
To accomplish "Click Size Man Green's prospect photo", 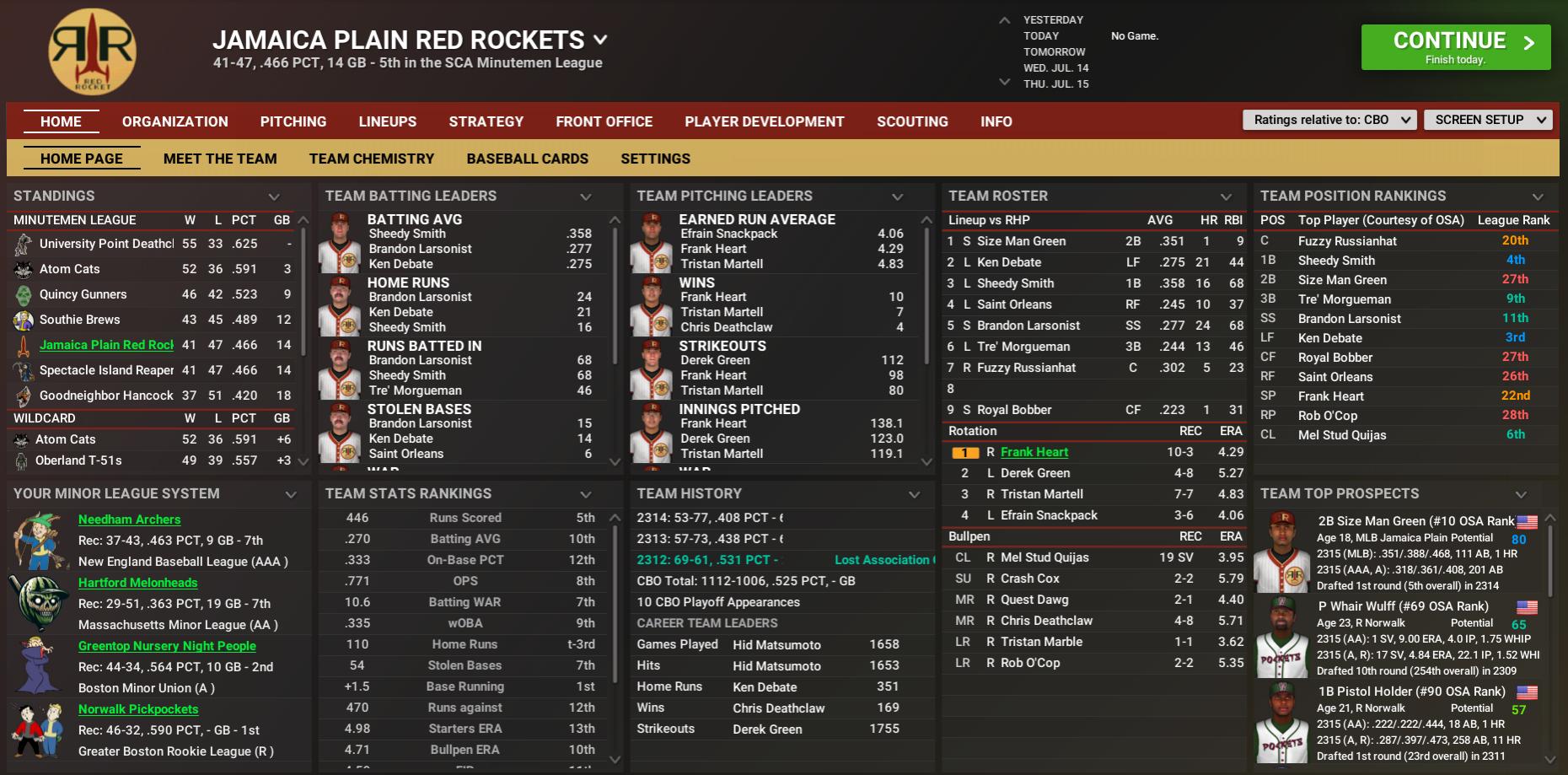I will [x=1281, y=553].
